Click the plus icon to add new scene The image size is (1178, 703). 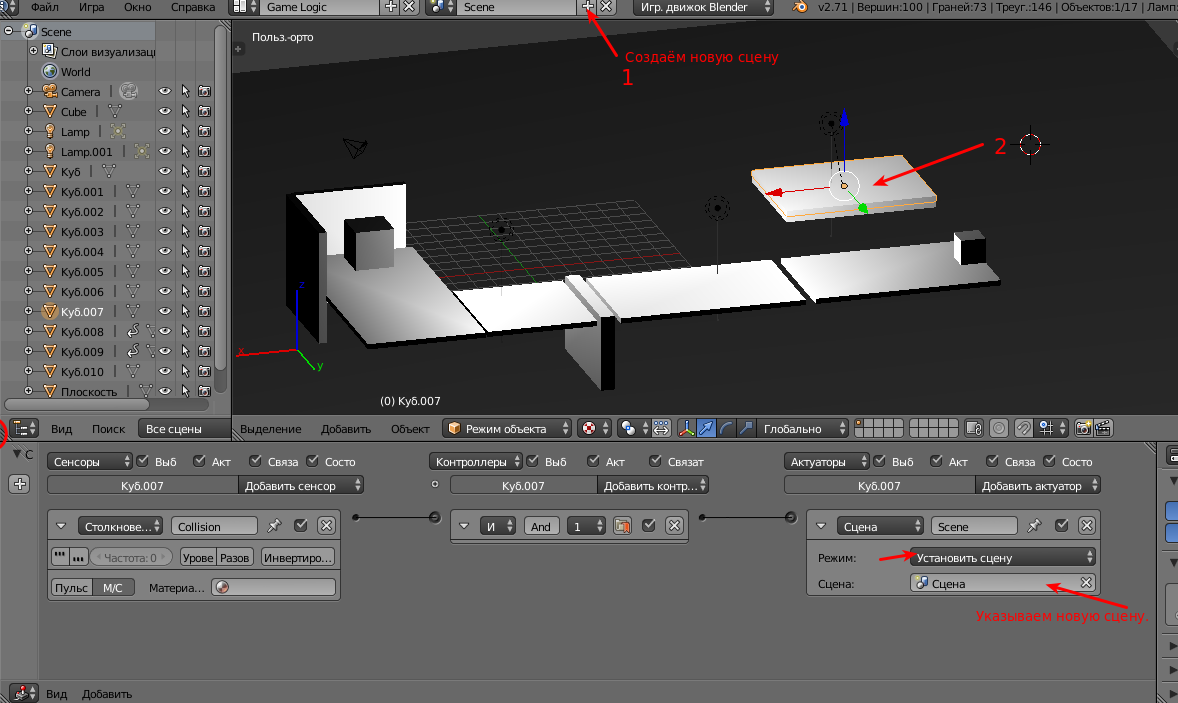tap(588, 7)
